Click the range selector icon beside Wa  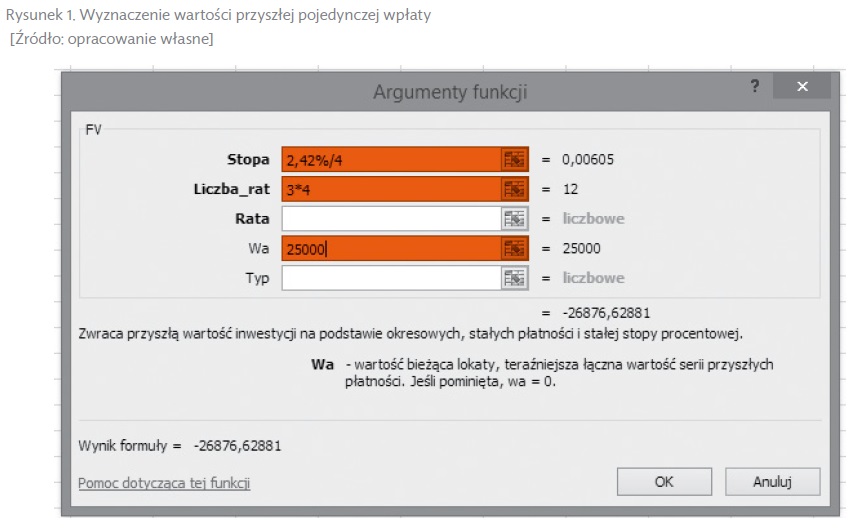(x=514, y=249)
